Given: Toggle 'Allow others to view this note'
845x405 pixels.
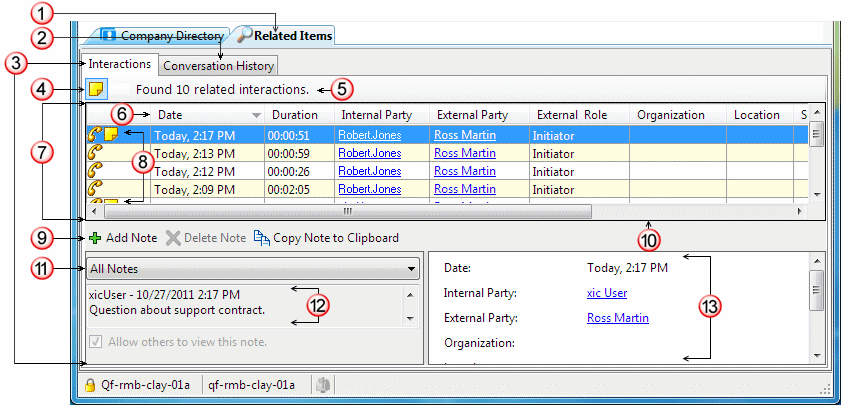Looking at the screenshot, I should (95, 342).
